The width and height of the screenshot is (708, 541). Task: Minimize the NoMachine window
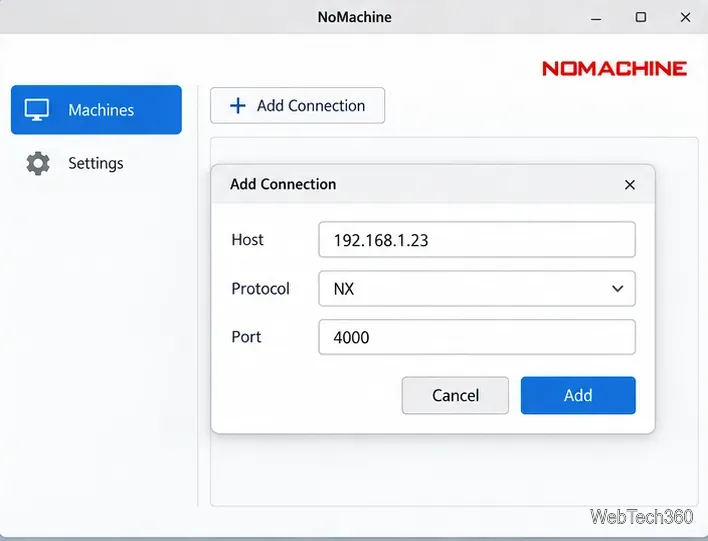596,18
